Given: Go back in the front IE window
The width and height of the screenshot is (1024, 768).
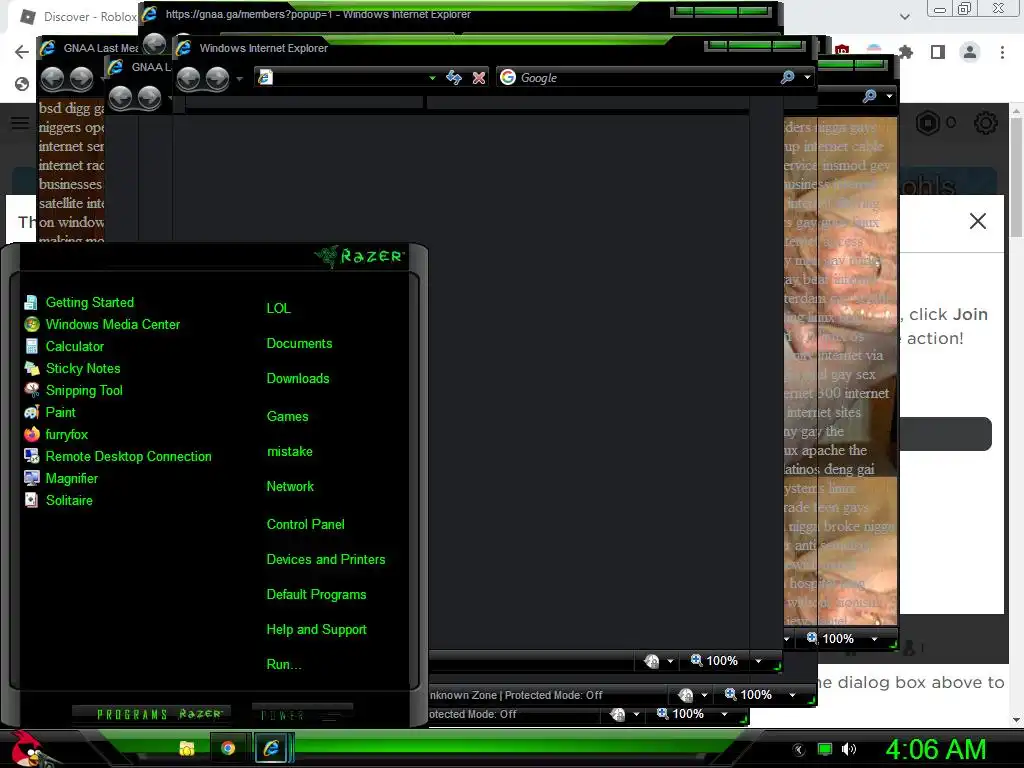Looking at the screenshot, I should tap(189, 79).
